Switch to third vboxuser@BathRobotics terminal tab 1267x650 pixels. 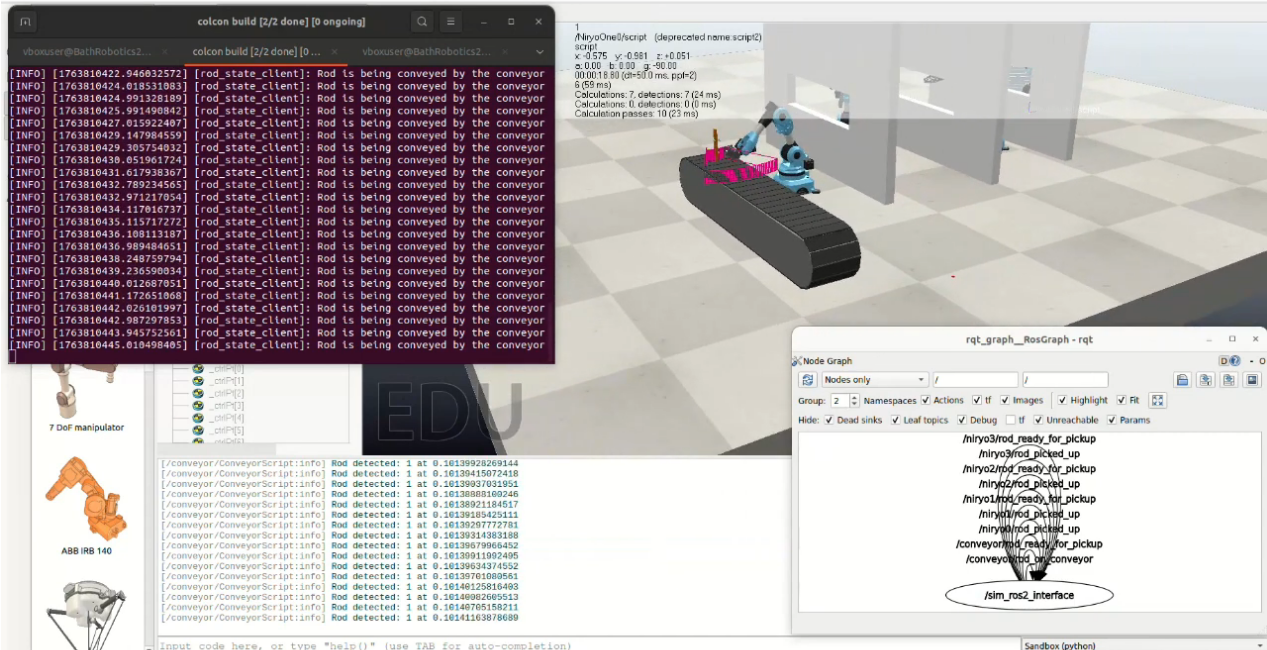pyautogui.click(x=427, y=51)
